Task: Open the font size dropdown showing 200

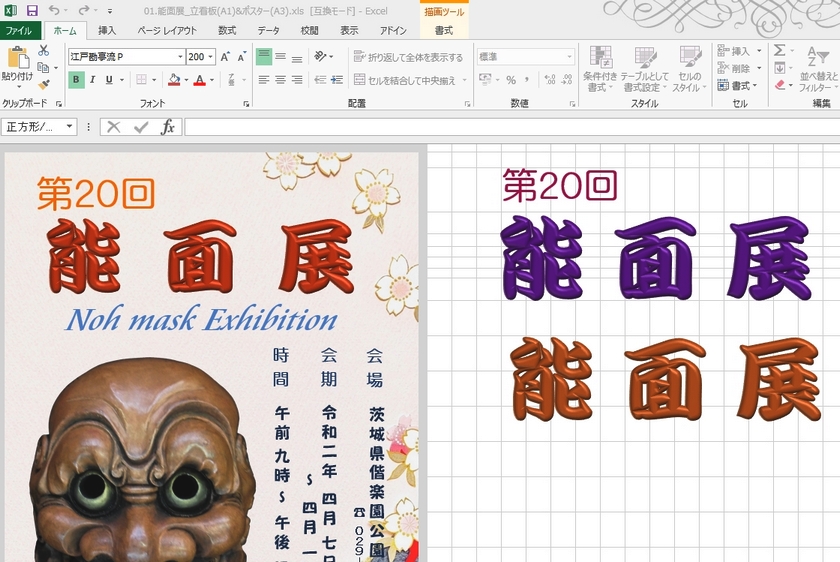Action: pos(211,57)
